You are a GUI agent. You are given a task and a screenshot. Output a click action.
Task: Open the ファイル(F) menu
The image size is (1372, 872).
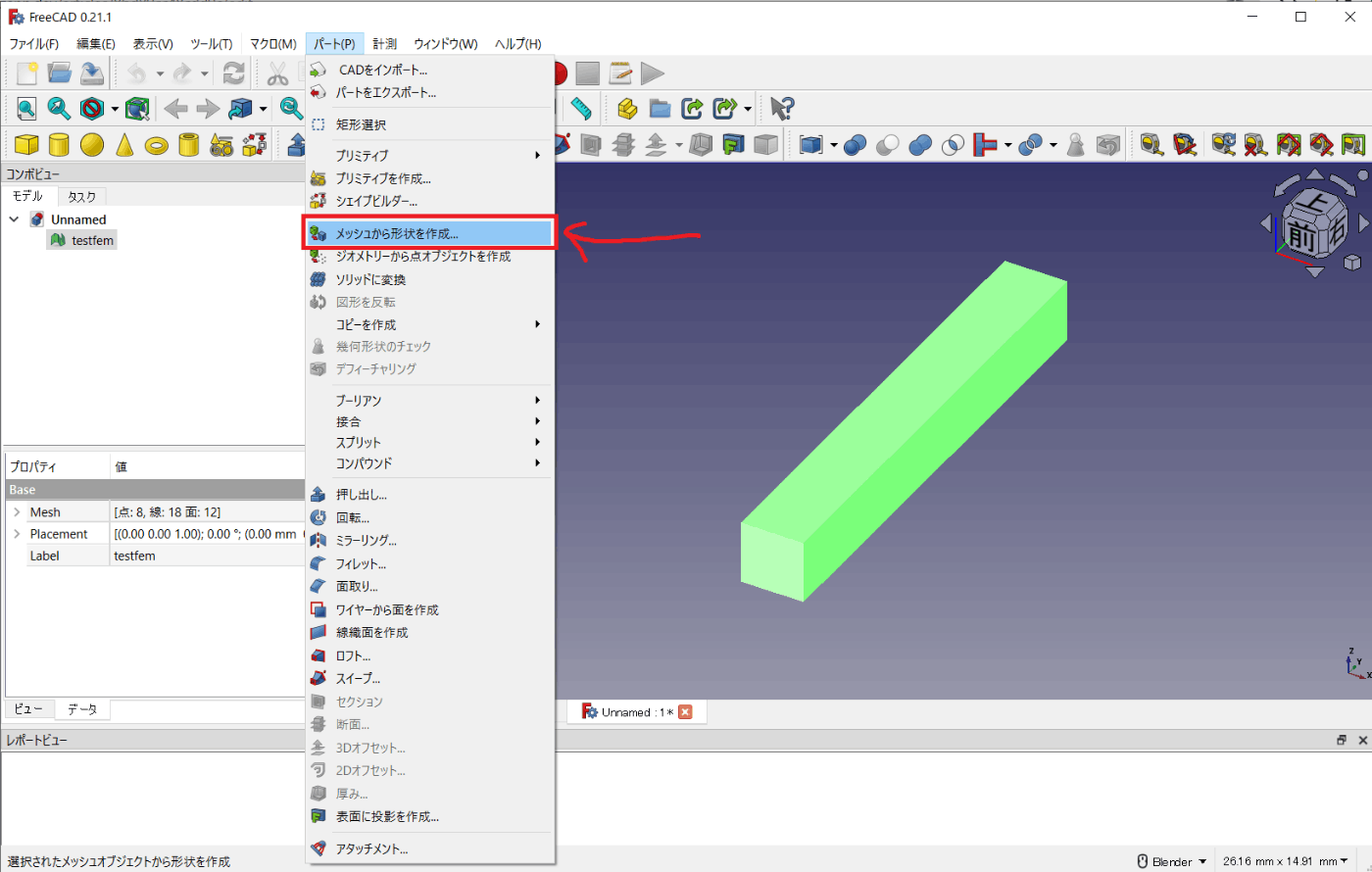coord(34,44)
